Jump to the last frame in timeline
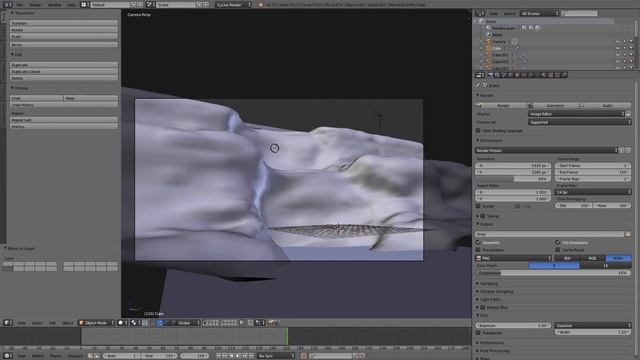This screenshot has width=640, height=360. coord(251,356)
